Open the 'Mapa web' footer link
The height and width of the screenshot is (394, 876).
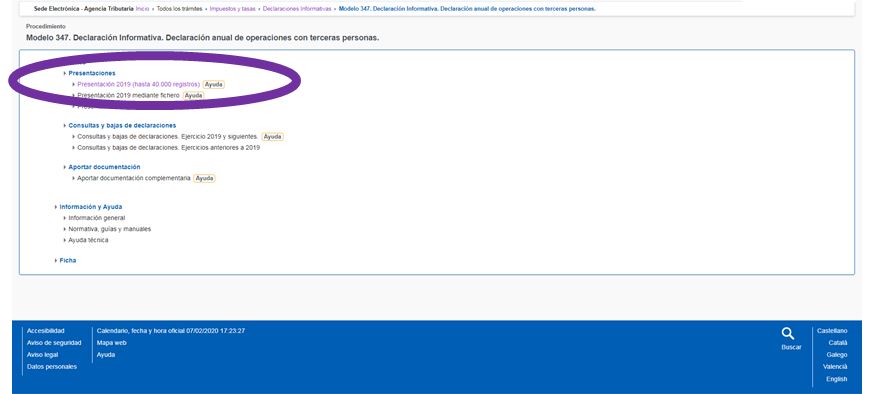pos(112,343)
